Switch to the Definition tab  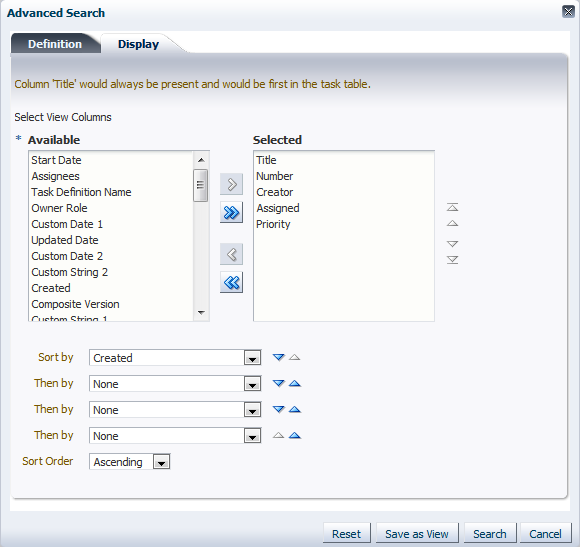(55, 44)
